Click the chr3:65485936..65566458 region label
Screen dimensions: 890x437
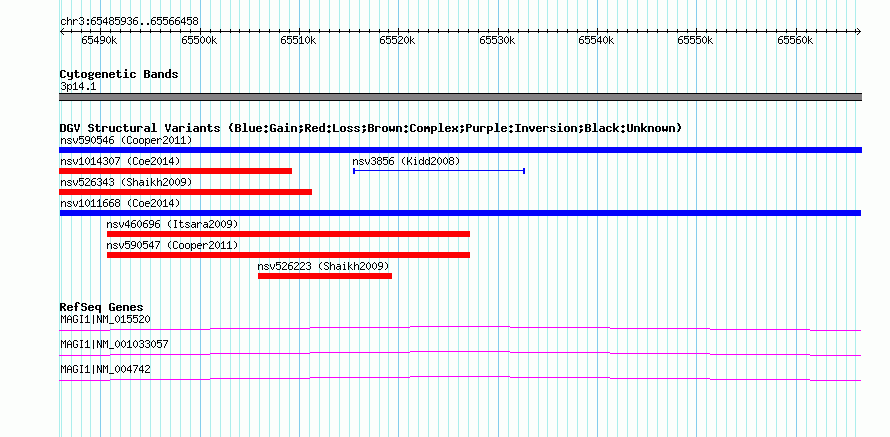coord(129,22)
